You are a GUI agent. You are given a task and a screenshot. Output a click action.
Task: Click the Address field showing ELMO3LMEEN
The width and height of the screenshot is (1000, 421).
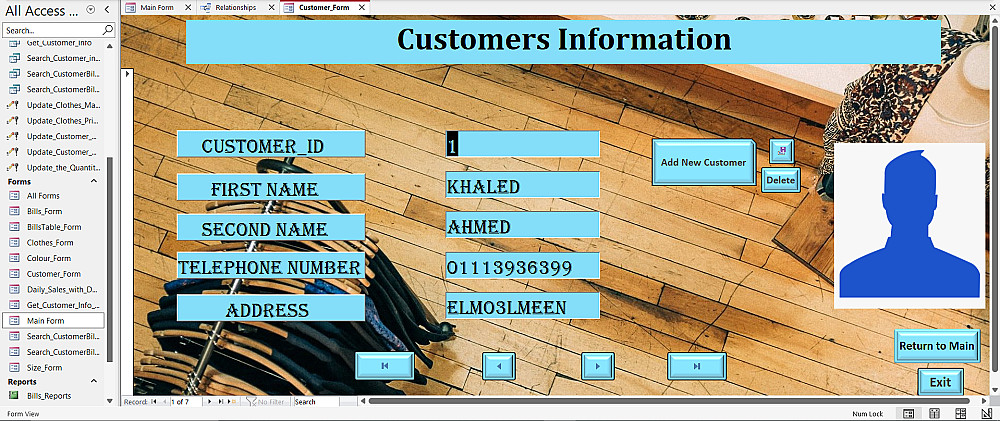(522, 306)
